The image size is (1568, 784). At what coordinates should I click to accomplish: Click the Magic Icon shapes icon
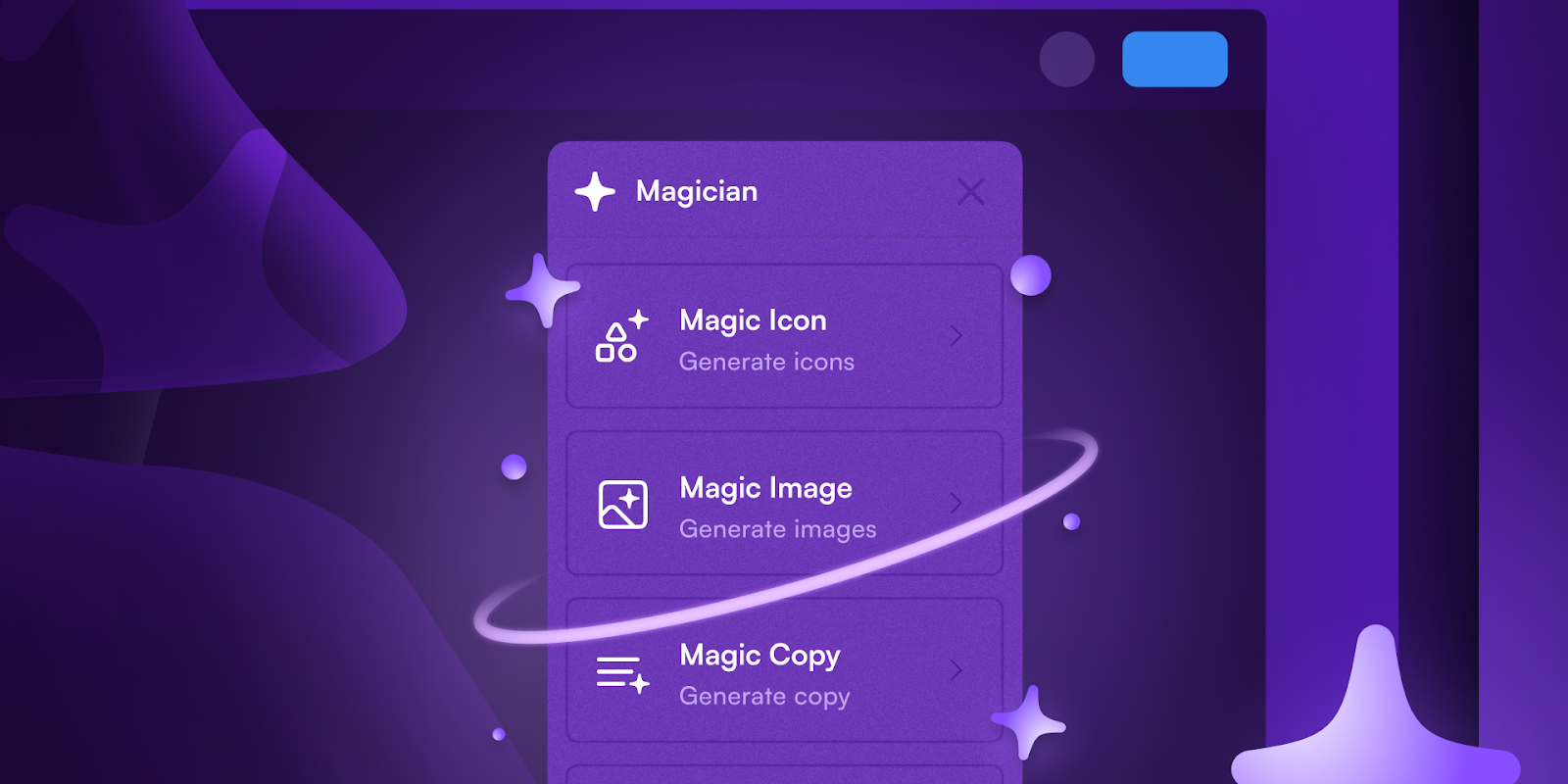[622, 336]
